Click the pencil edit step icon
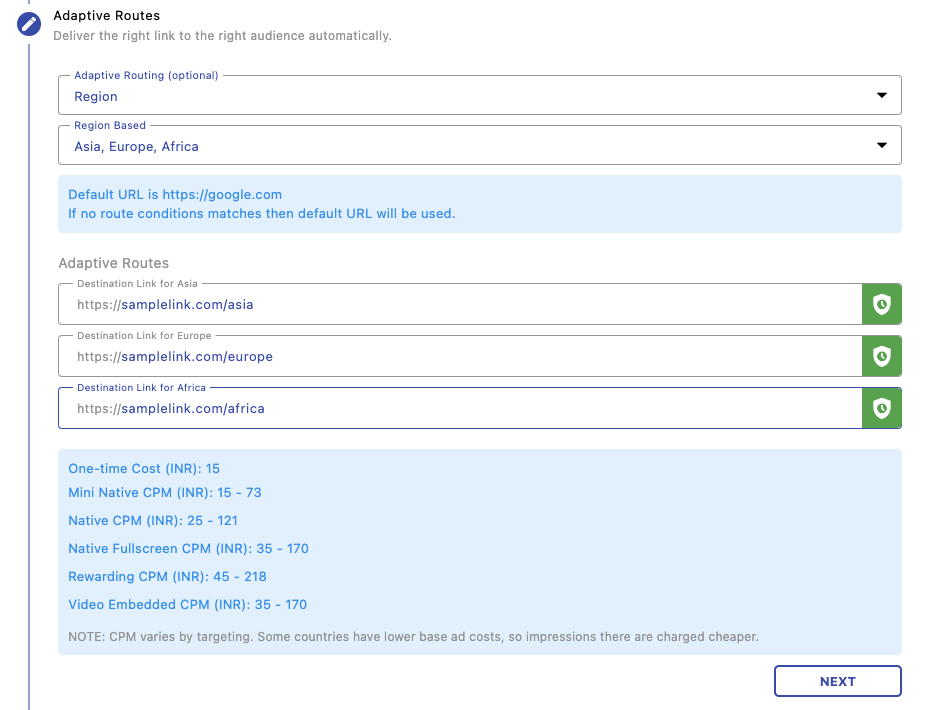 pos(29,23)
